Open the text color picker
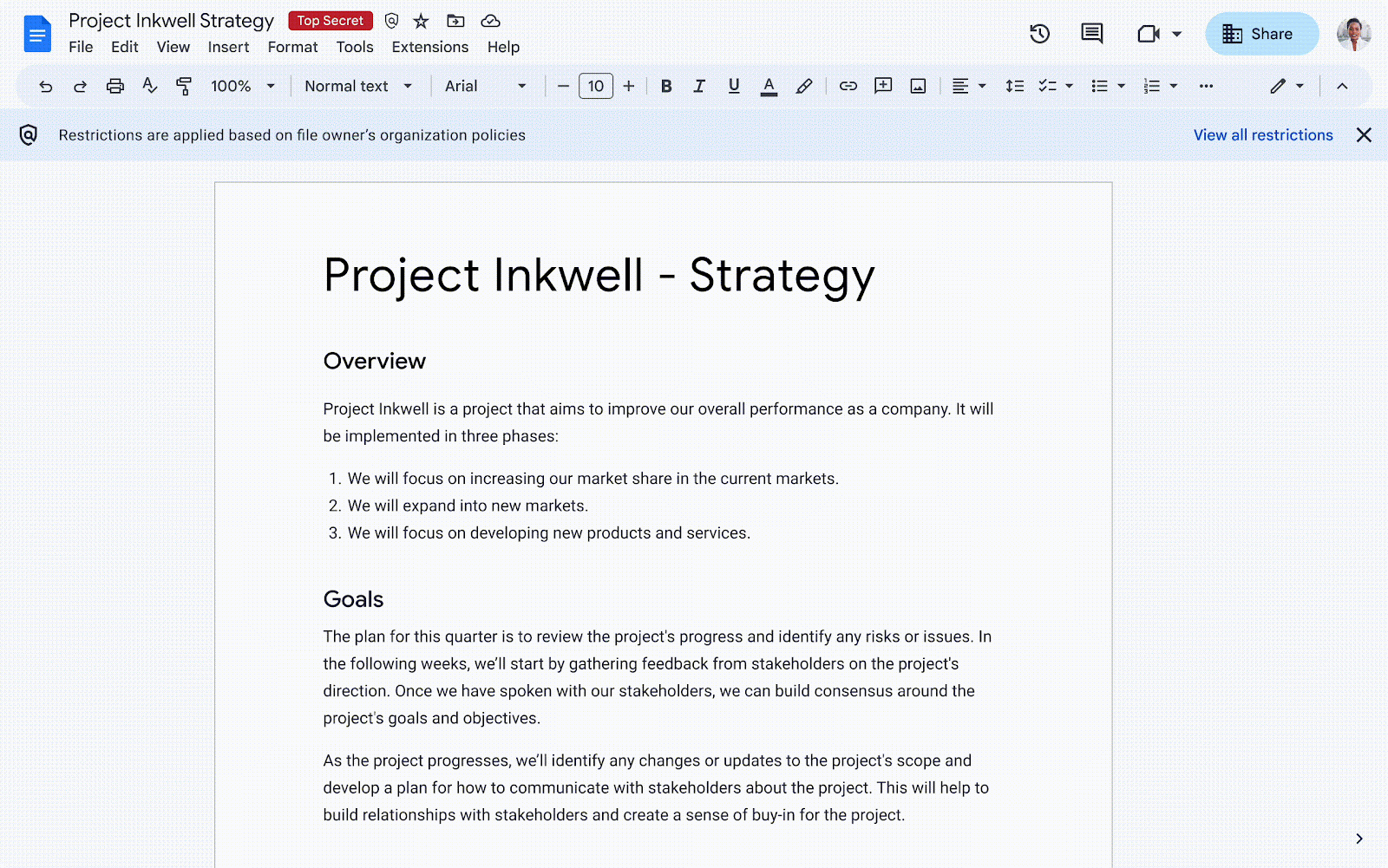The width and height of the screenshot is (1388, 868). pyautogui.click(x=769, y=86)
